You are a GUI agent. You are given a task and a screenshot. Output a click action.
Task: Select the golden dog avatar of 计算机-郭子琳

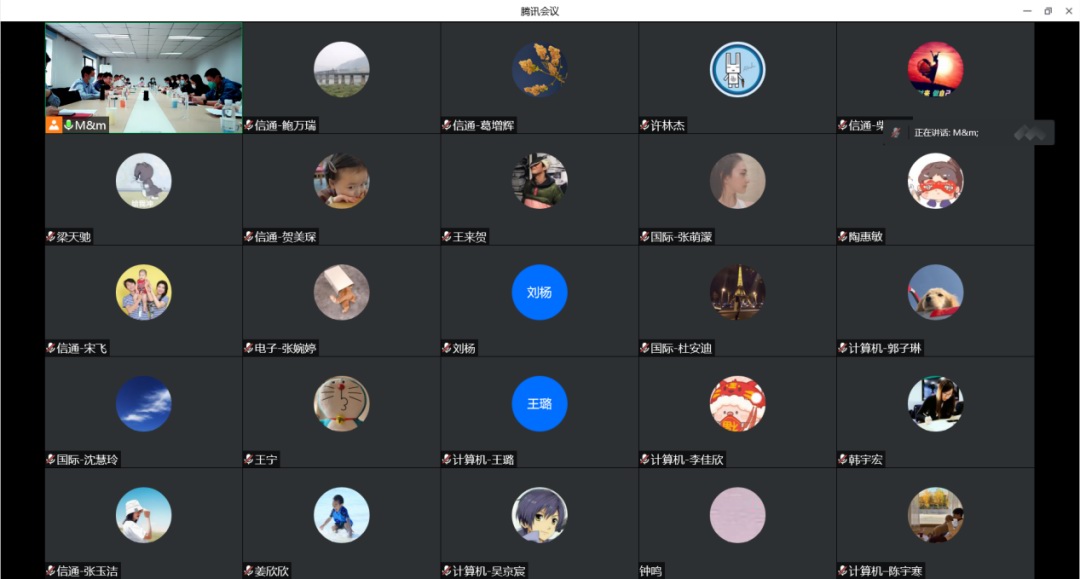coord(935,292)
